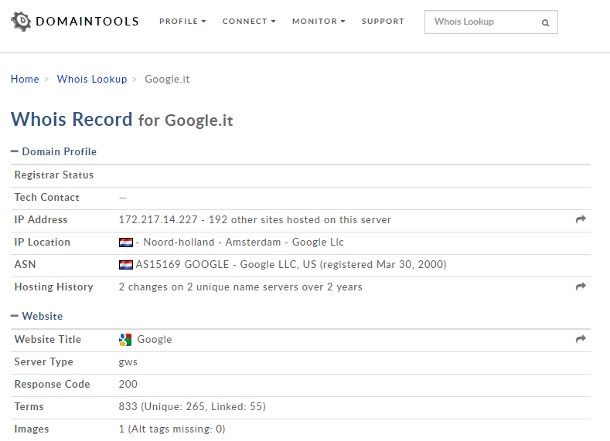The height and width of the screenshot is (441, 610).
Task: Collapse the Domain Profile section
Action: pos(54,151)
